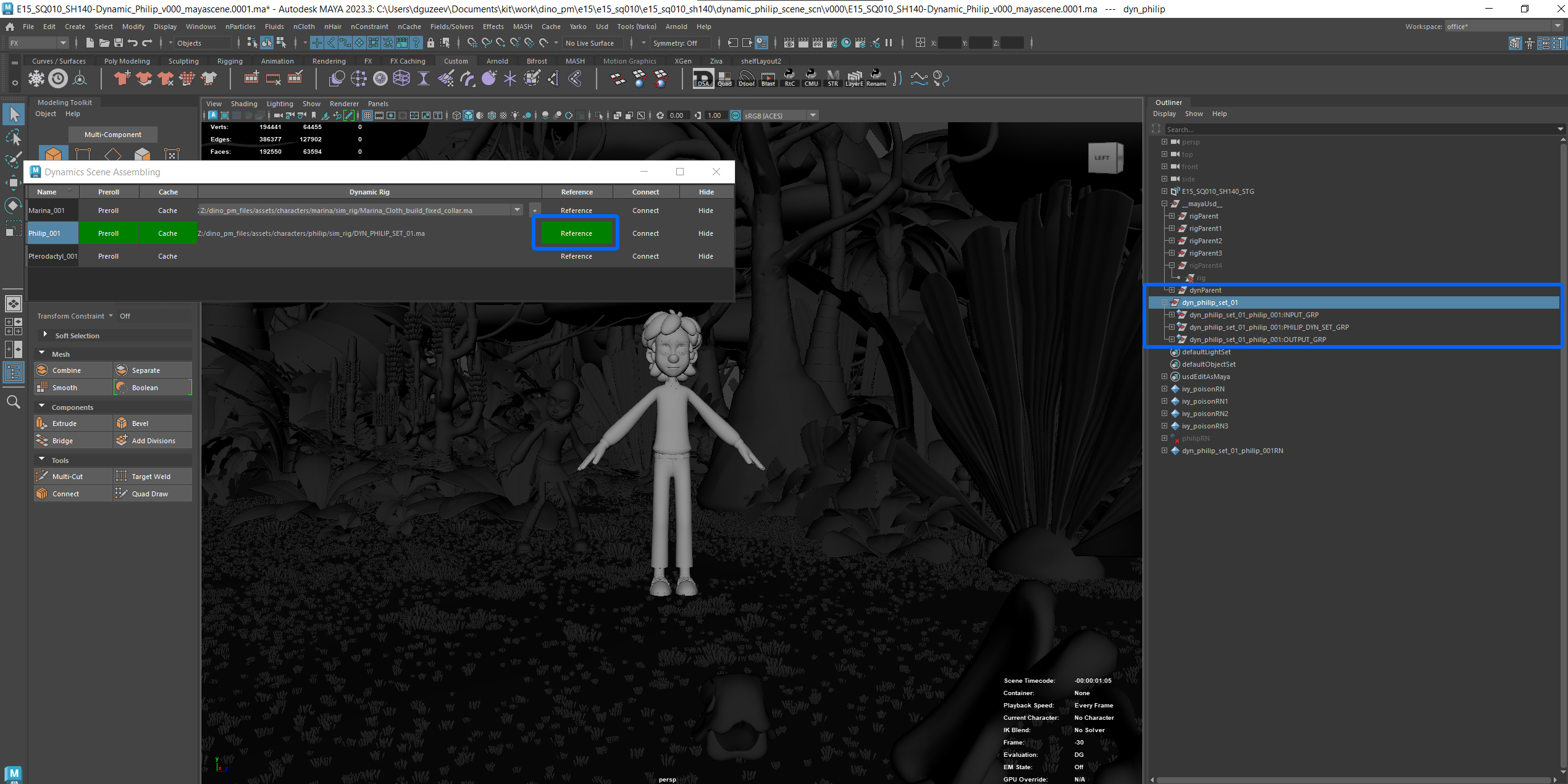
Task: Click Add Divisions button
Action: click(x=153, y=440)
